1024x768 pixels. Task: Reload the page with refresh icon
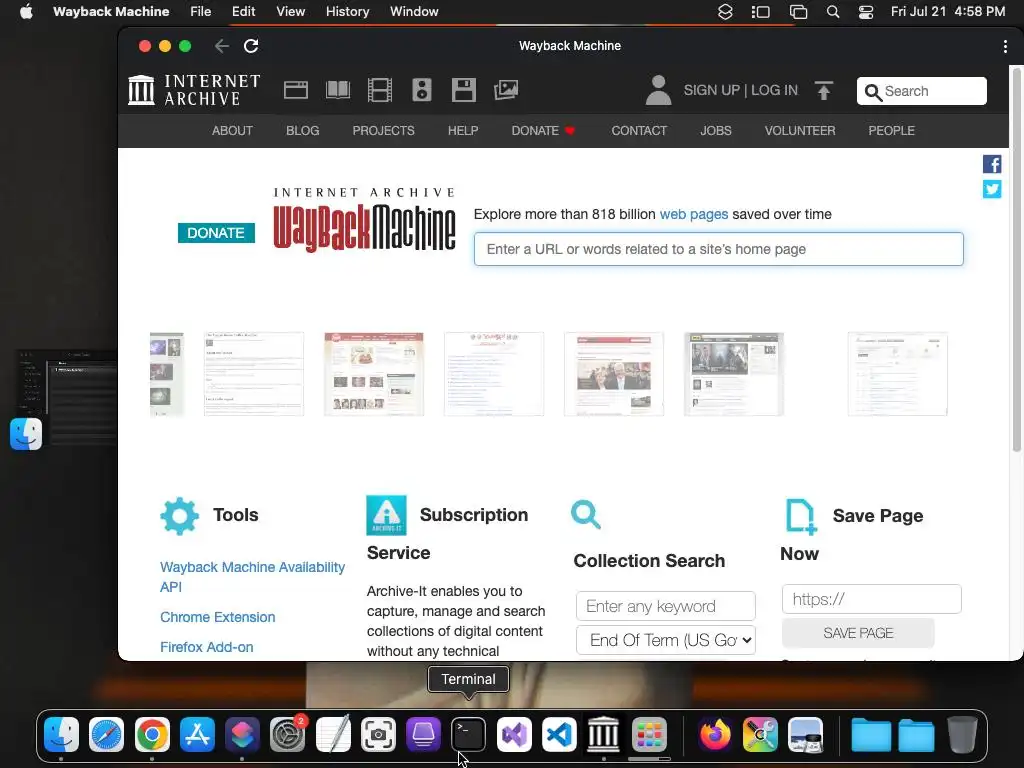point(251,46)
